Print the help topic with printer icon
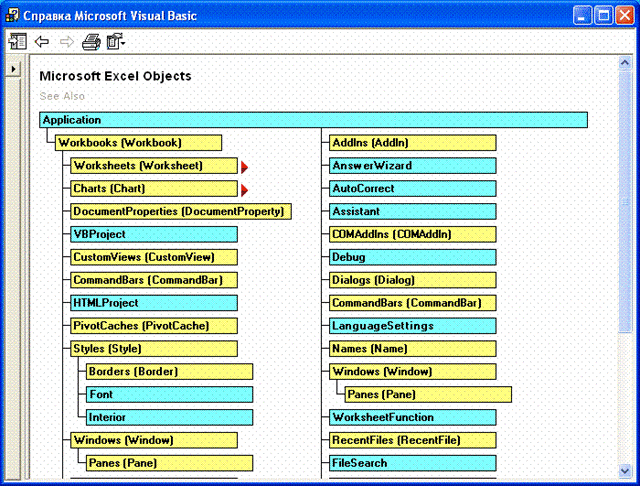The width and height of the screenshot is (640, 486). pyautogui.click(x=91, y=42)
